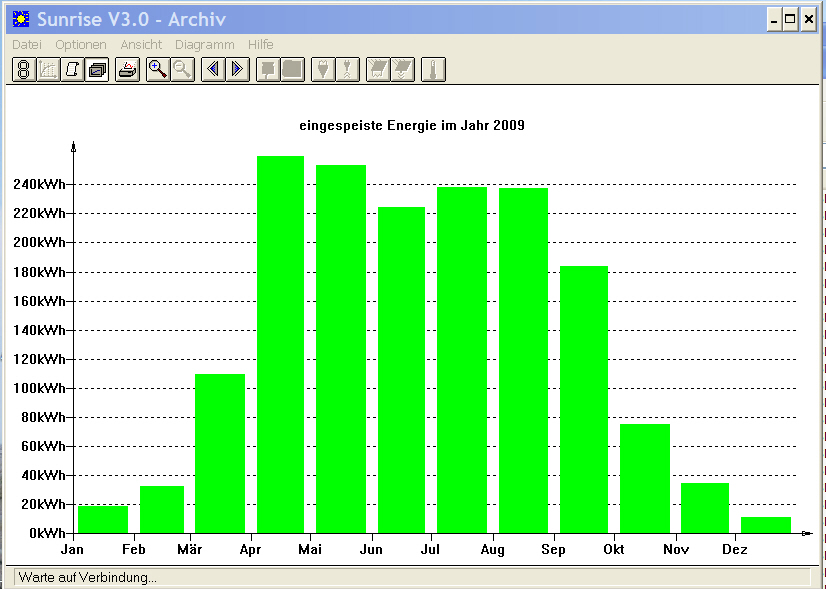Close the Sunrise V3.0 window

(809, 20)
